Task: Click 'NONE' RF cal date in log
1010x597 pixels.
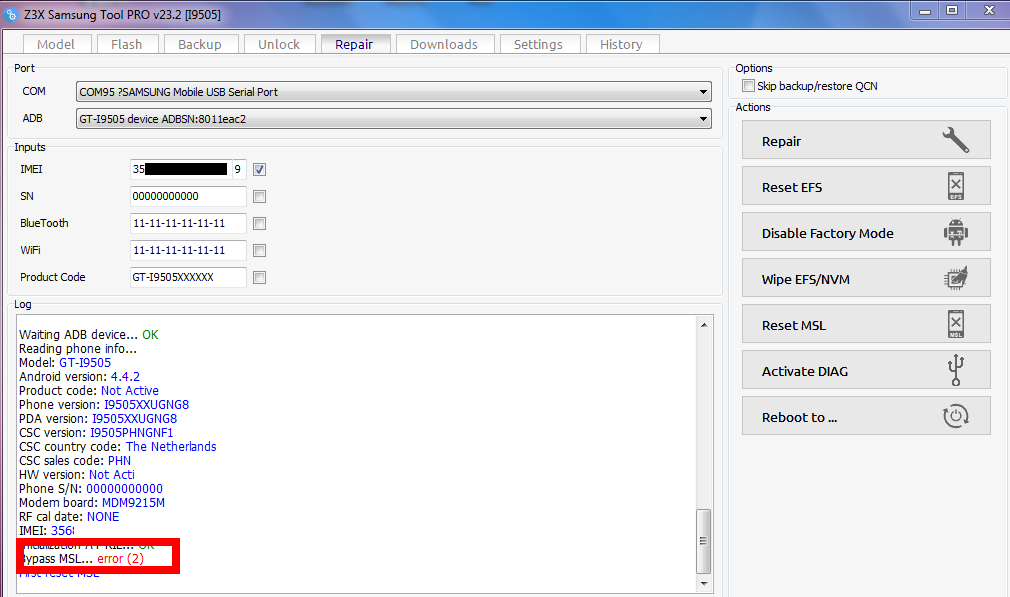Action: (x=103, y=516)
